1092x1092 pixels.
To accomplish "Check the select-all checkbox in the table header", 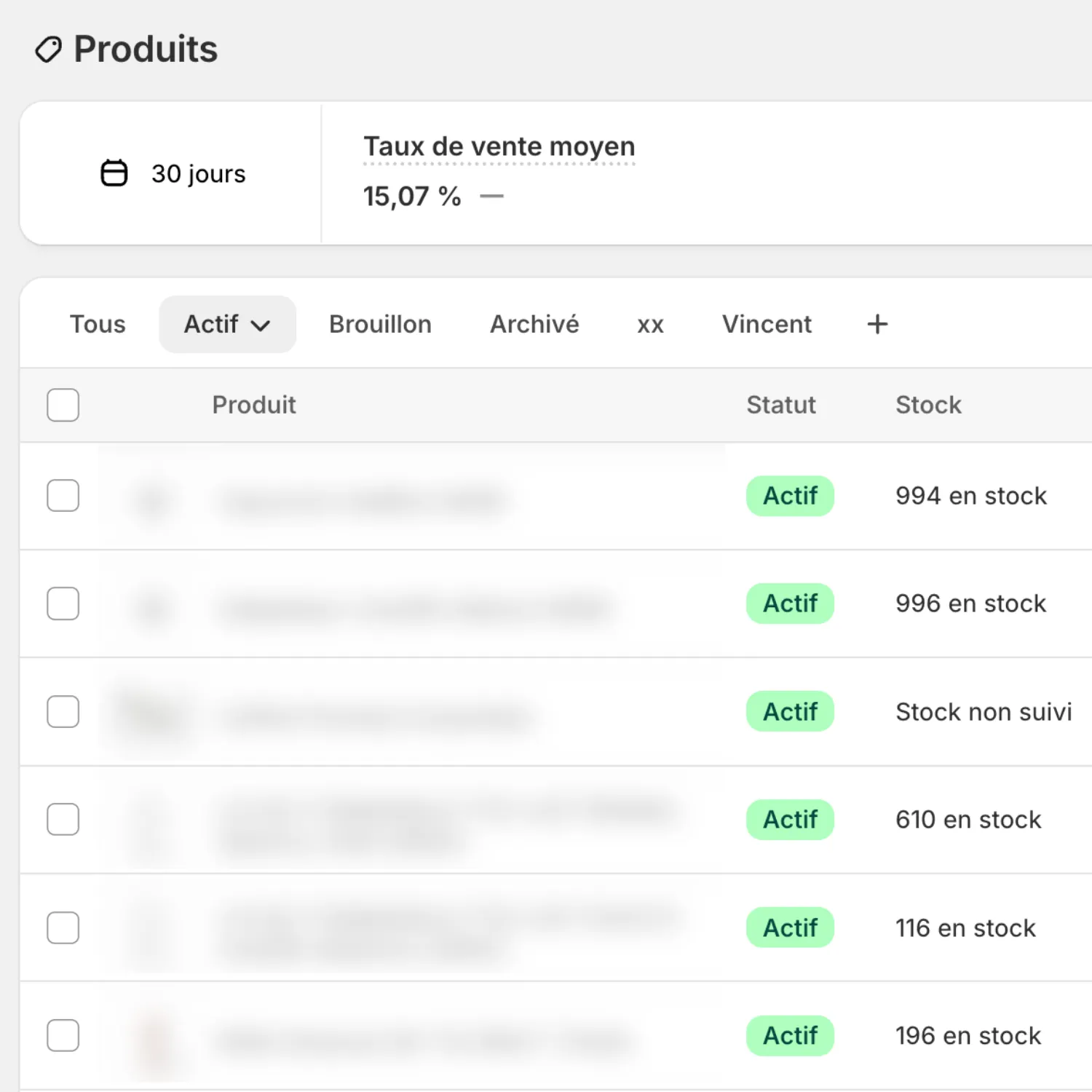I will pyautogui.click(x=63, y=405).
